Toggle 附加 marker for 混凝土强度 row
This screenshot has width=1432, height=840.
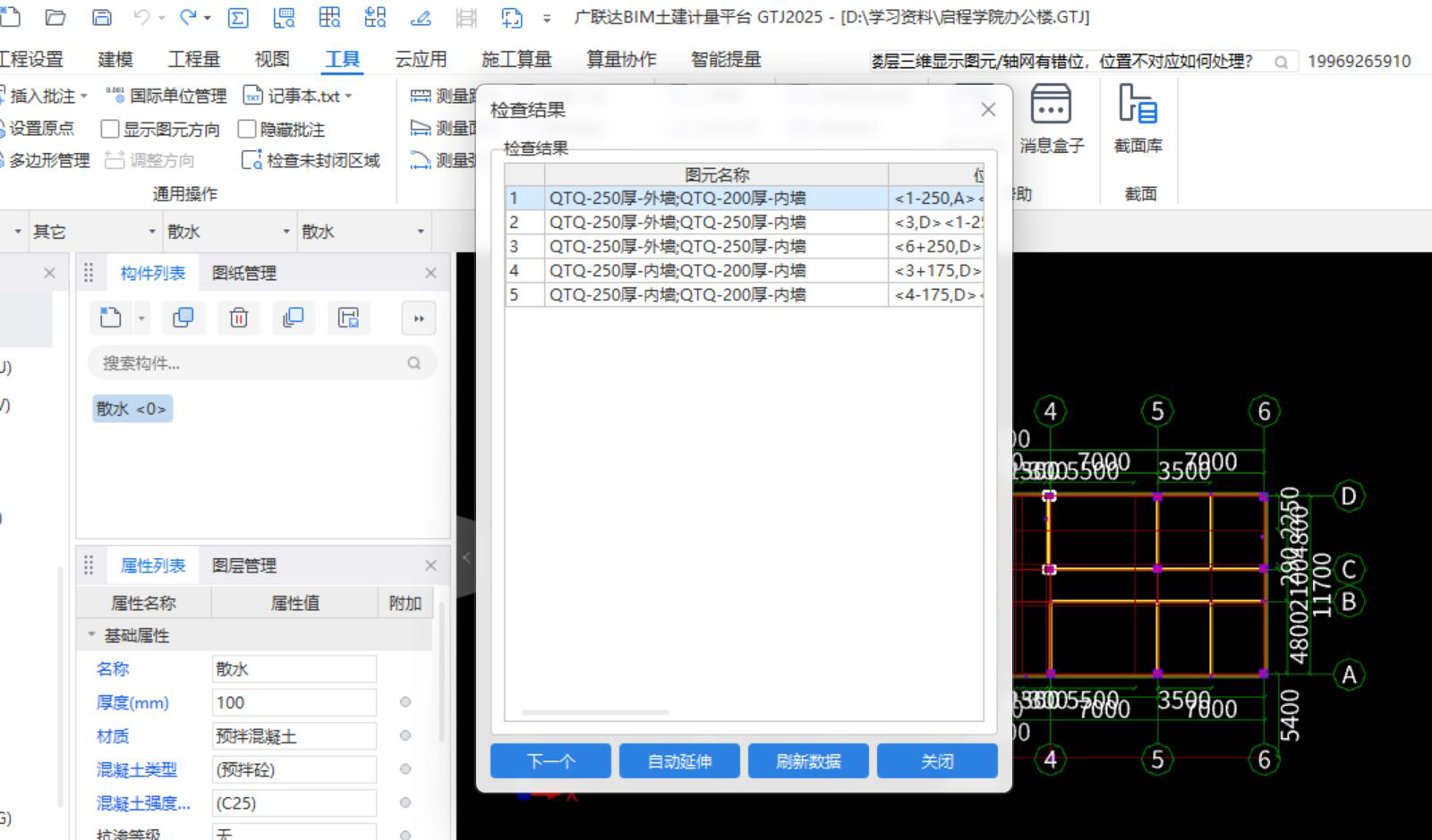pyautogui.click(x=405, y=802)
